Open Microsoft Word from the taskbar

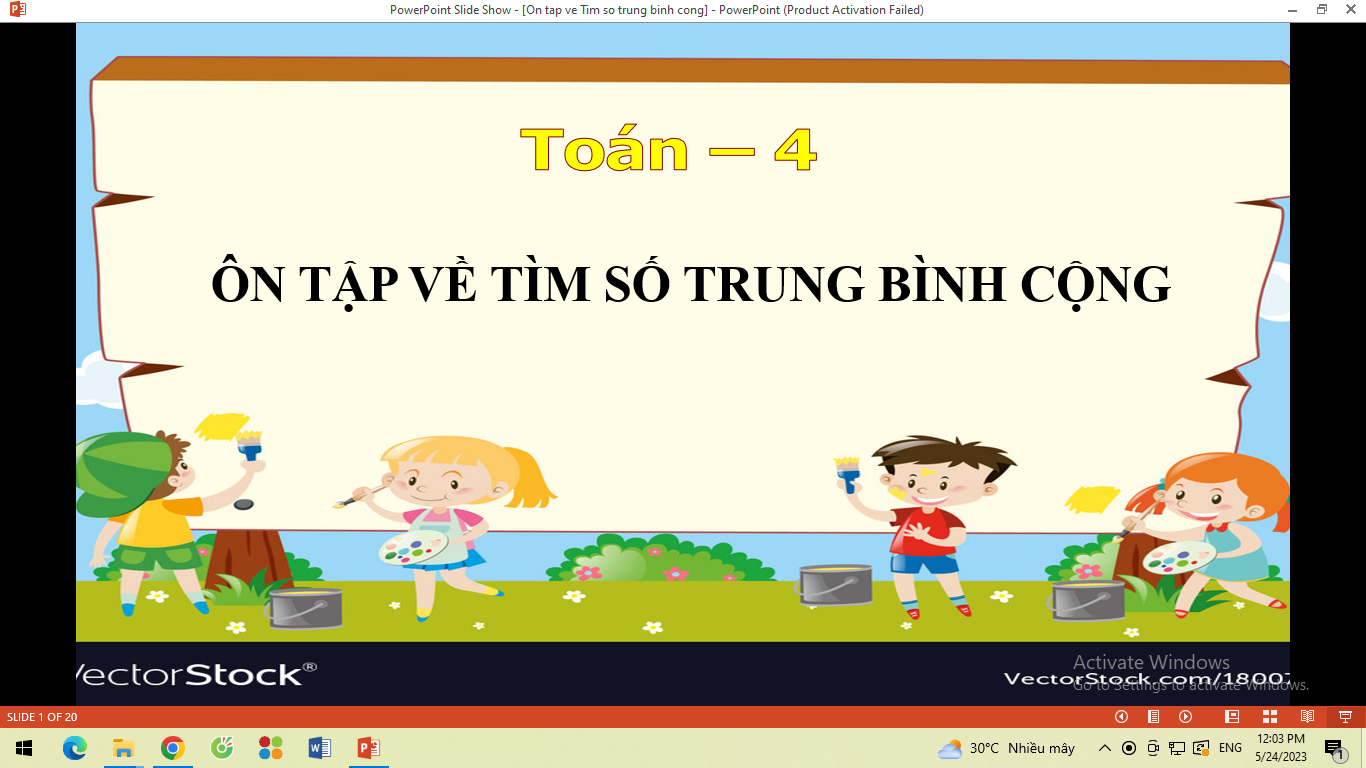(320, 748)
